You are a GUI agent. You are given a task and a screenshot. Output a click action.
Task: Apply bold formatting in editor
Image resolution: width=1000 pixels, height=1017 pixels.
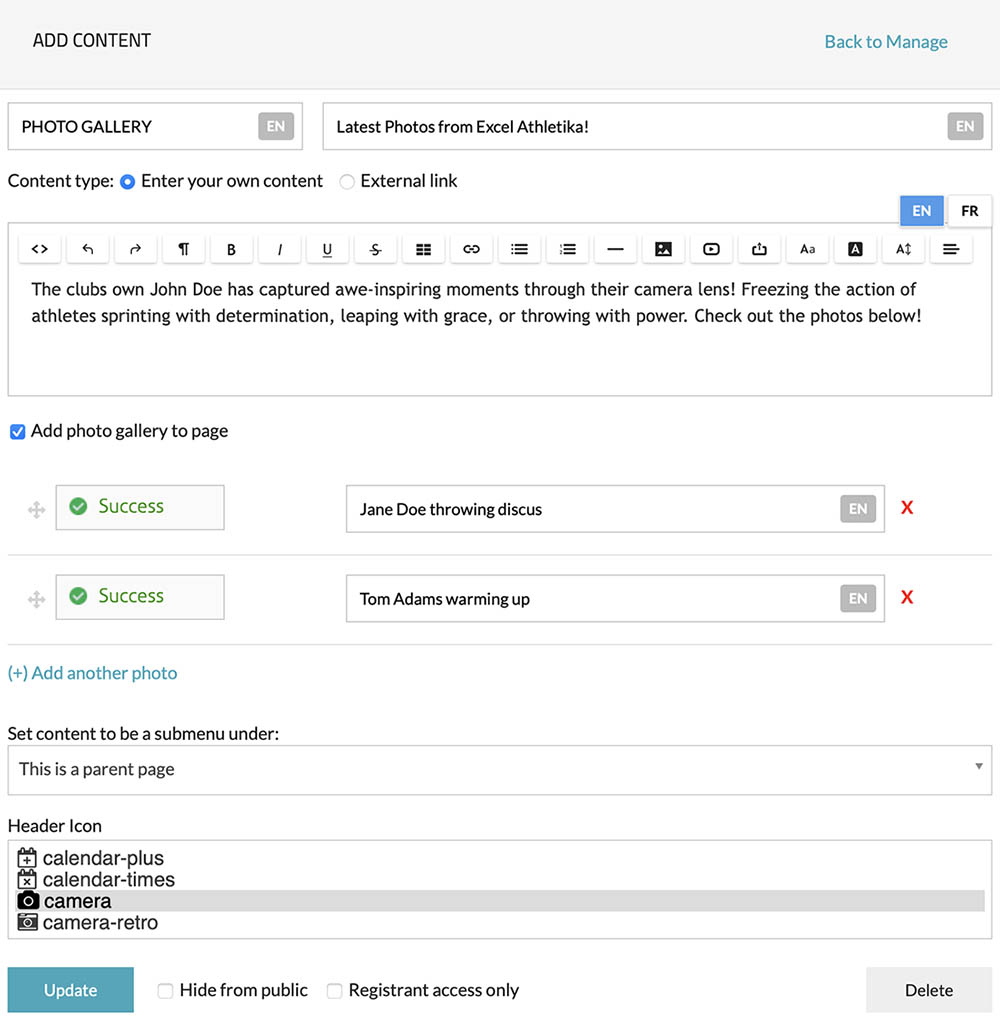click(x=231, y=249)
